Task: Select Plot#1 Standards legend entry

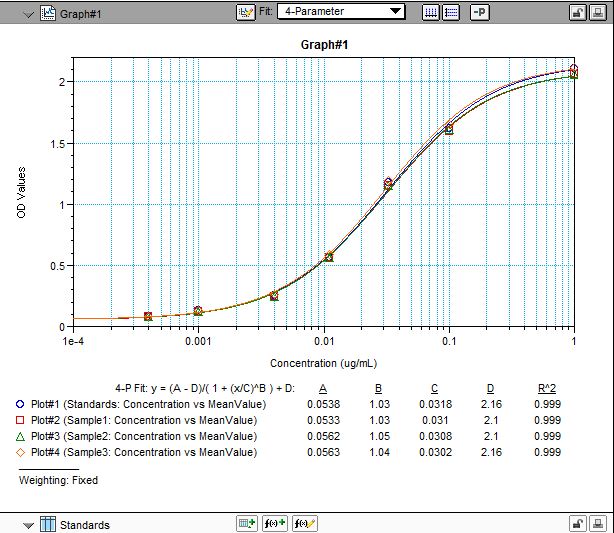Action: coord(148,404)
